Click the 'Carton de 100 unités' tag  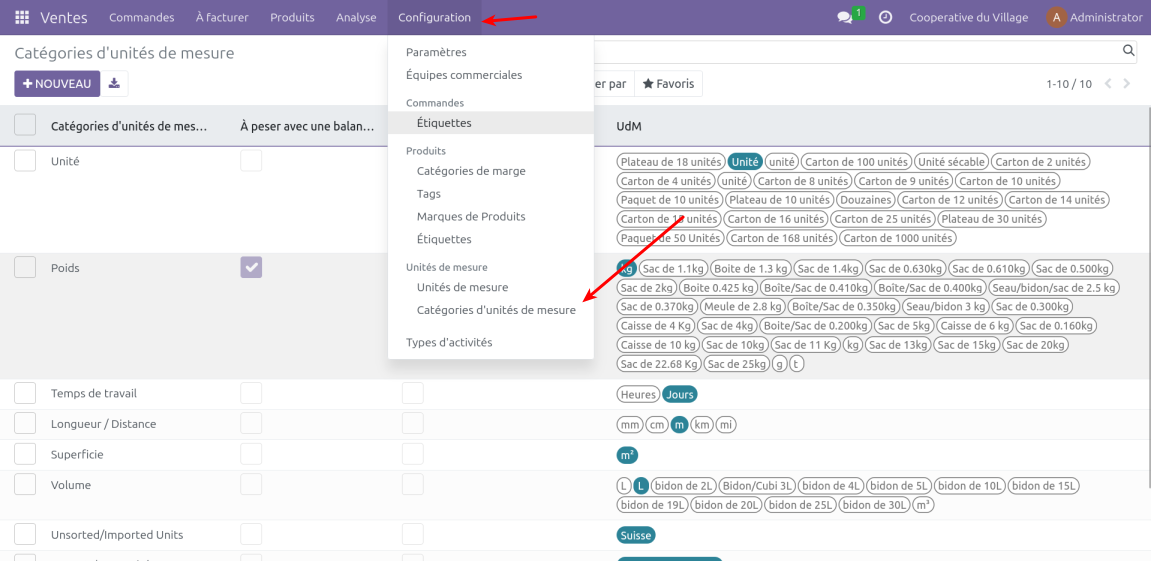click(856, 162)
